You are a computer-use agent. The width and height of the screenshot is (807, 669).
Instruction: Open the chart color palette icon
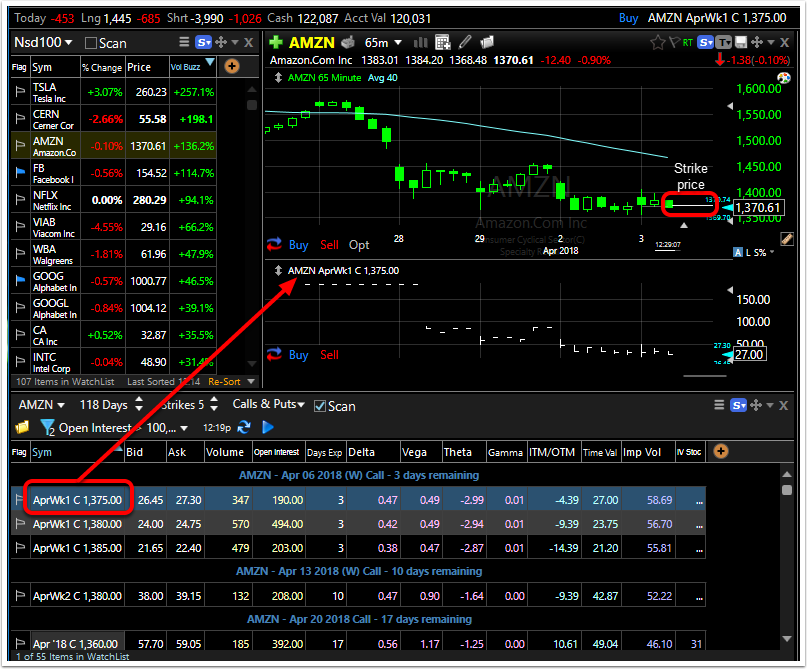[x=783, y=78]
